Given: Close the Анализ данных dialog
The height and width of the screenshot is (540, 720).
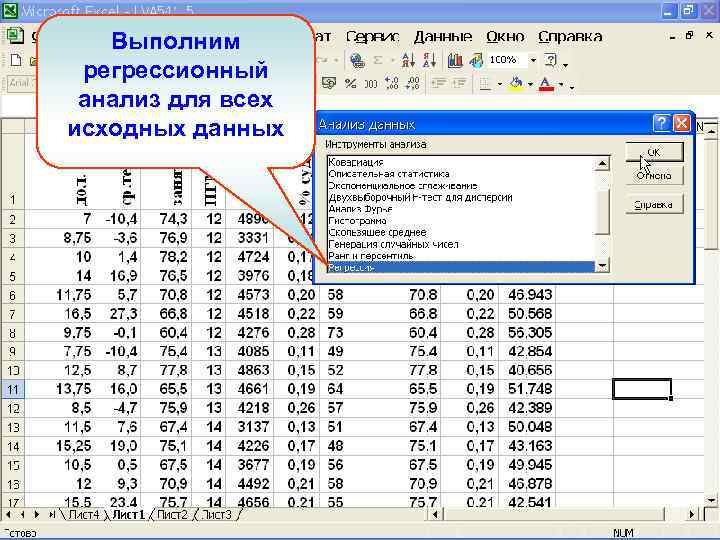Looking at the screenshot, I should 682,123.
